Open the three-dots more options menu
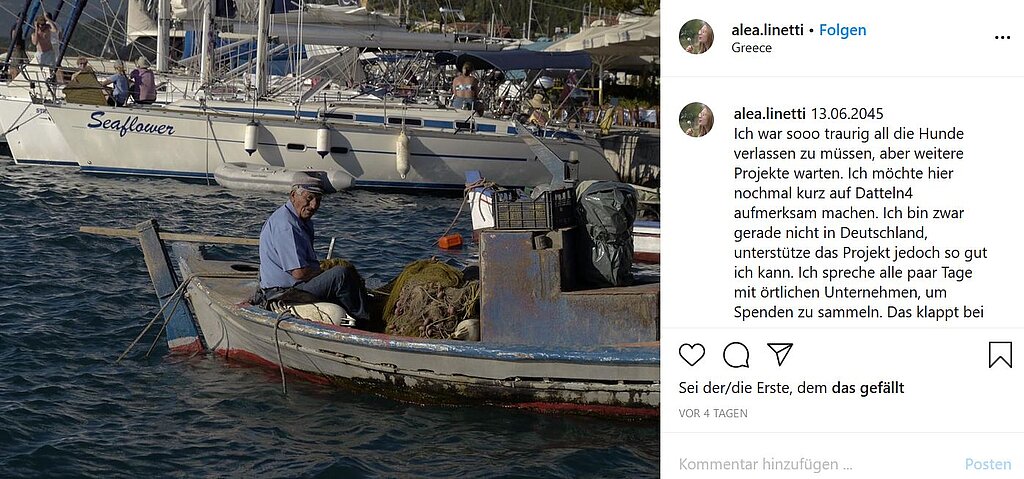The image size is (1024, 479). 1002,38
